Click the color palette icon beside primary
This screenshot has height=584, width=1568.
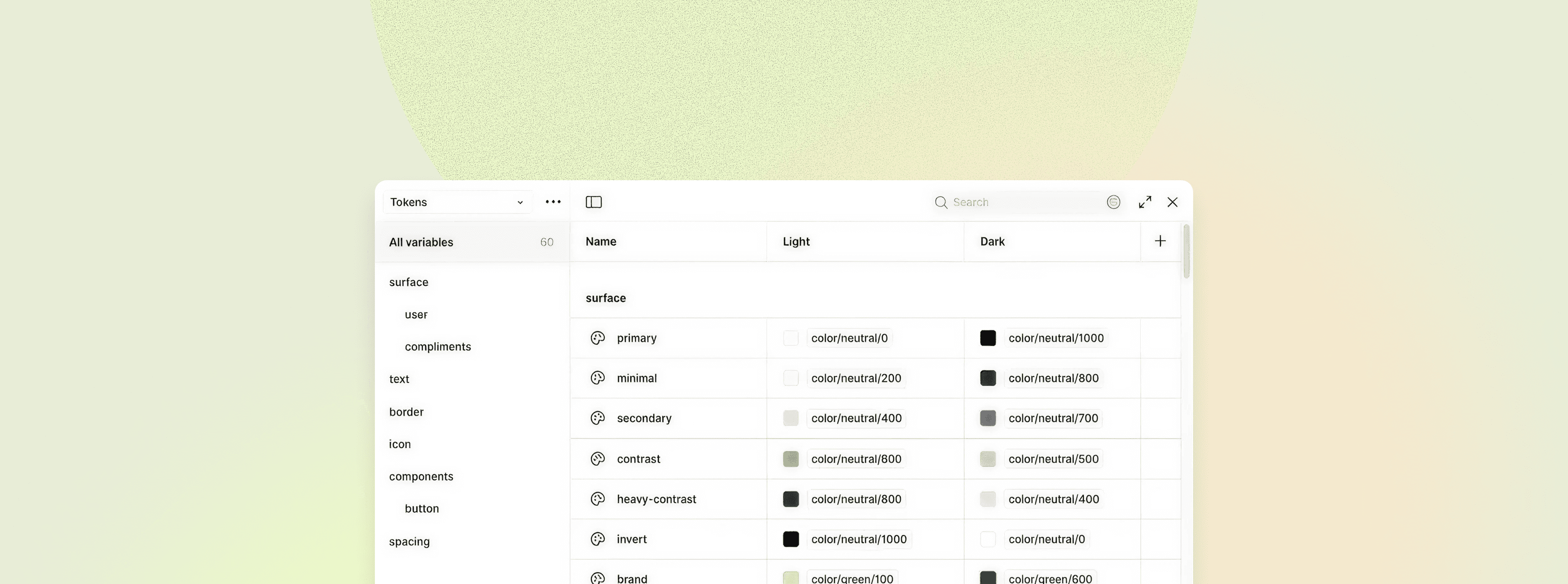pos(598,338)
